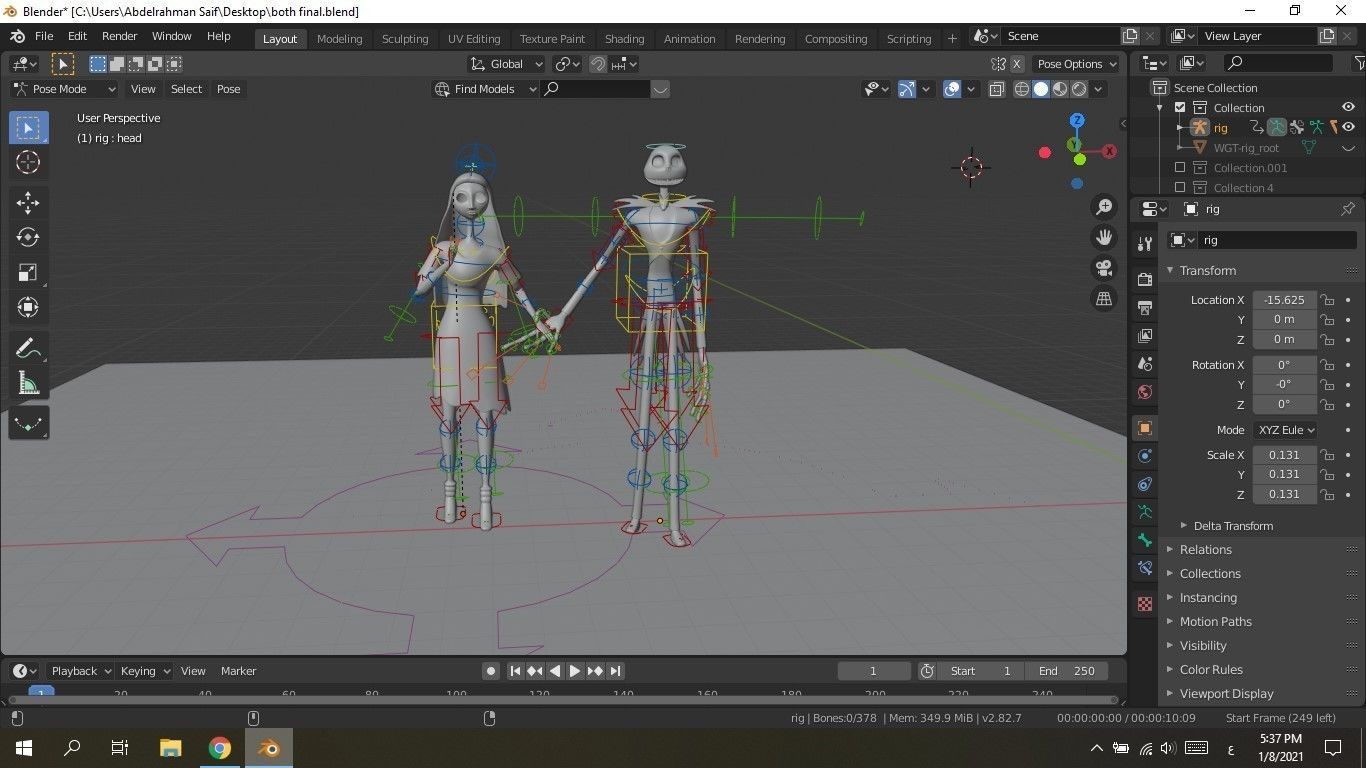
Task: Switch perspective/orthographic with grid icon
Action: click(1104, 299)
